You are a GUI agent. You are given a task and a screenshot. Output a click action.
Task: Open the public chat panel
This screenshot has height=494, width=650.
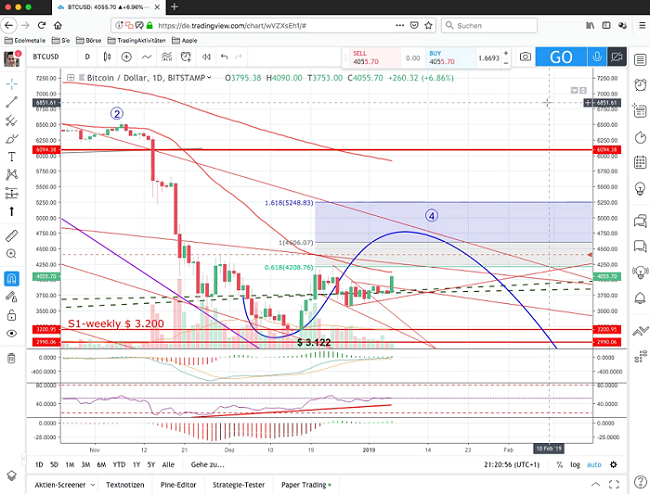[x=640, y=220]
